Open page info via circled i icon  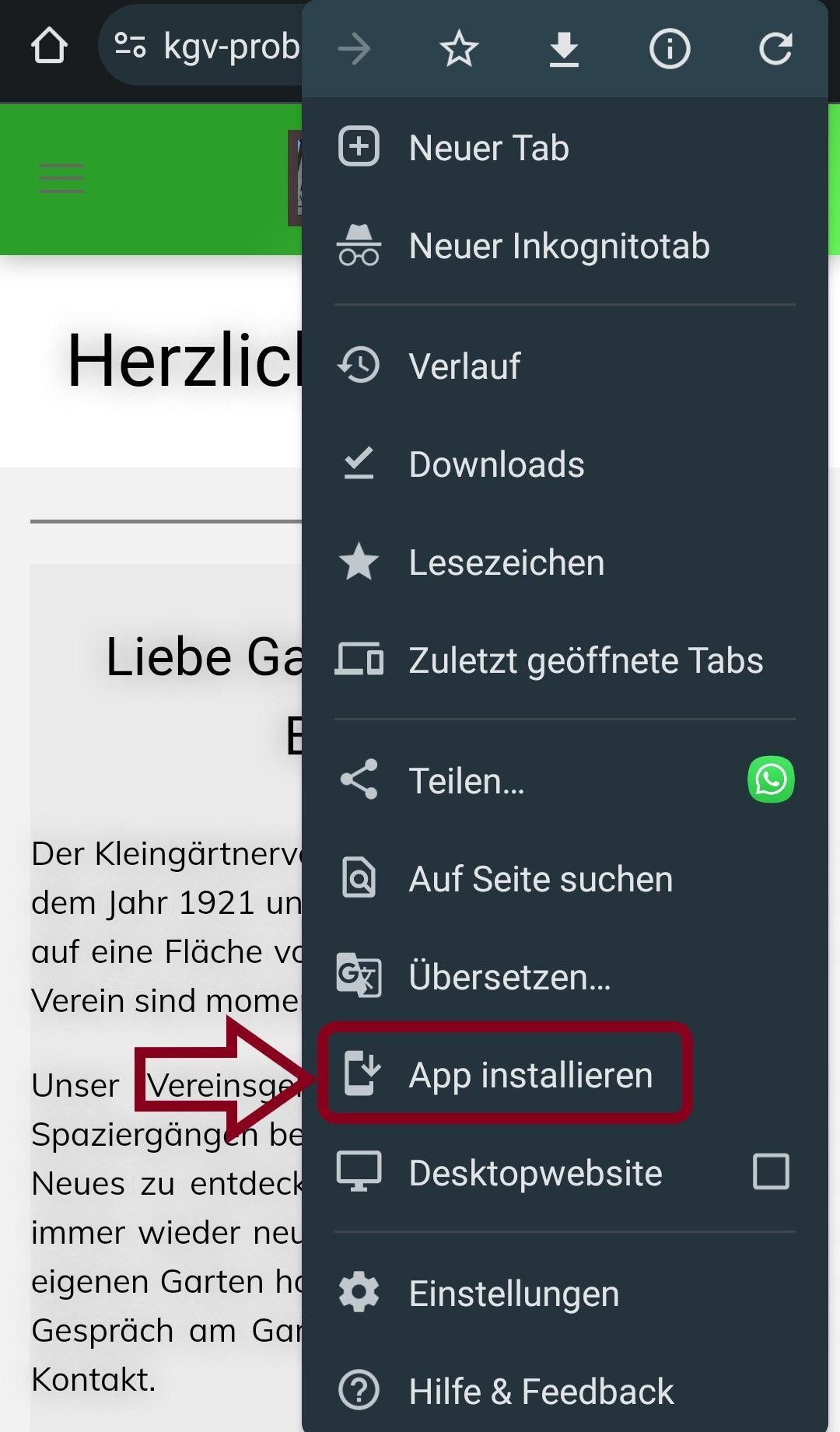(670, 49)
